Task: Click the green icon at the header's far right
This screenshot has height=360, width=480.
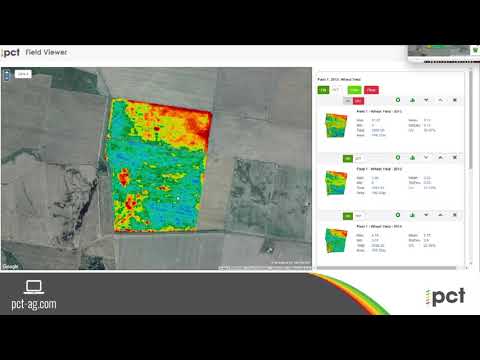Action: [476, 50]
